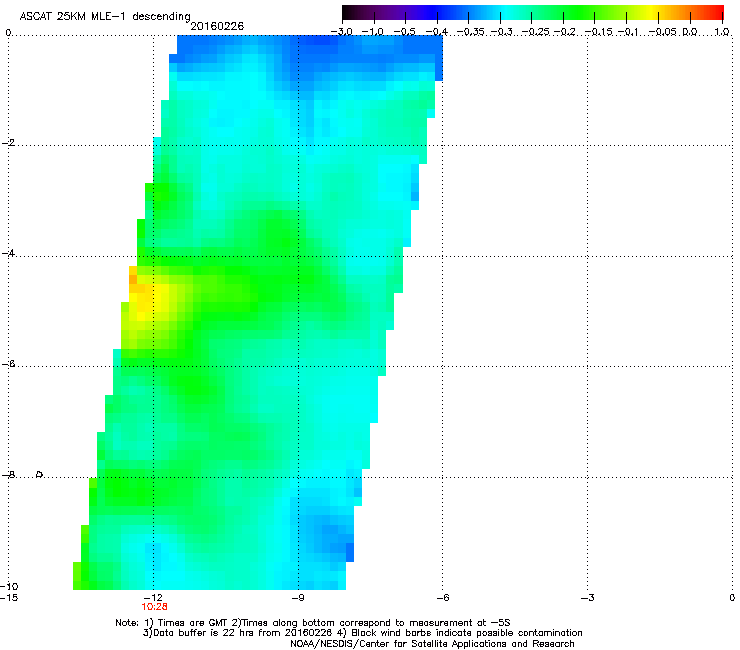The height and width of the screenshot is (650, 740).
Task: Click the '-0.15' color scale label
Action: [598, 32]
